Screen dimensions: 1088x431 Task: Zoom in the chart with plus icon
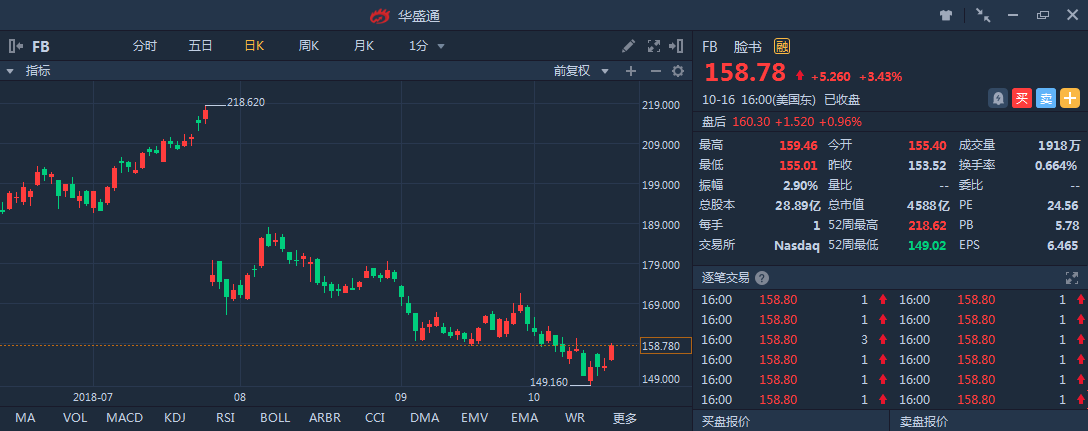631,71
